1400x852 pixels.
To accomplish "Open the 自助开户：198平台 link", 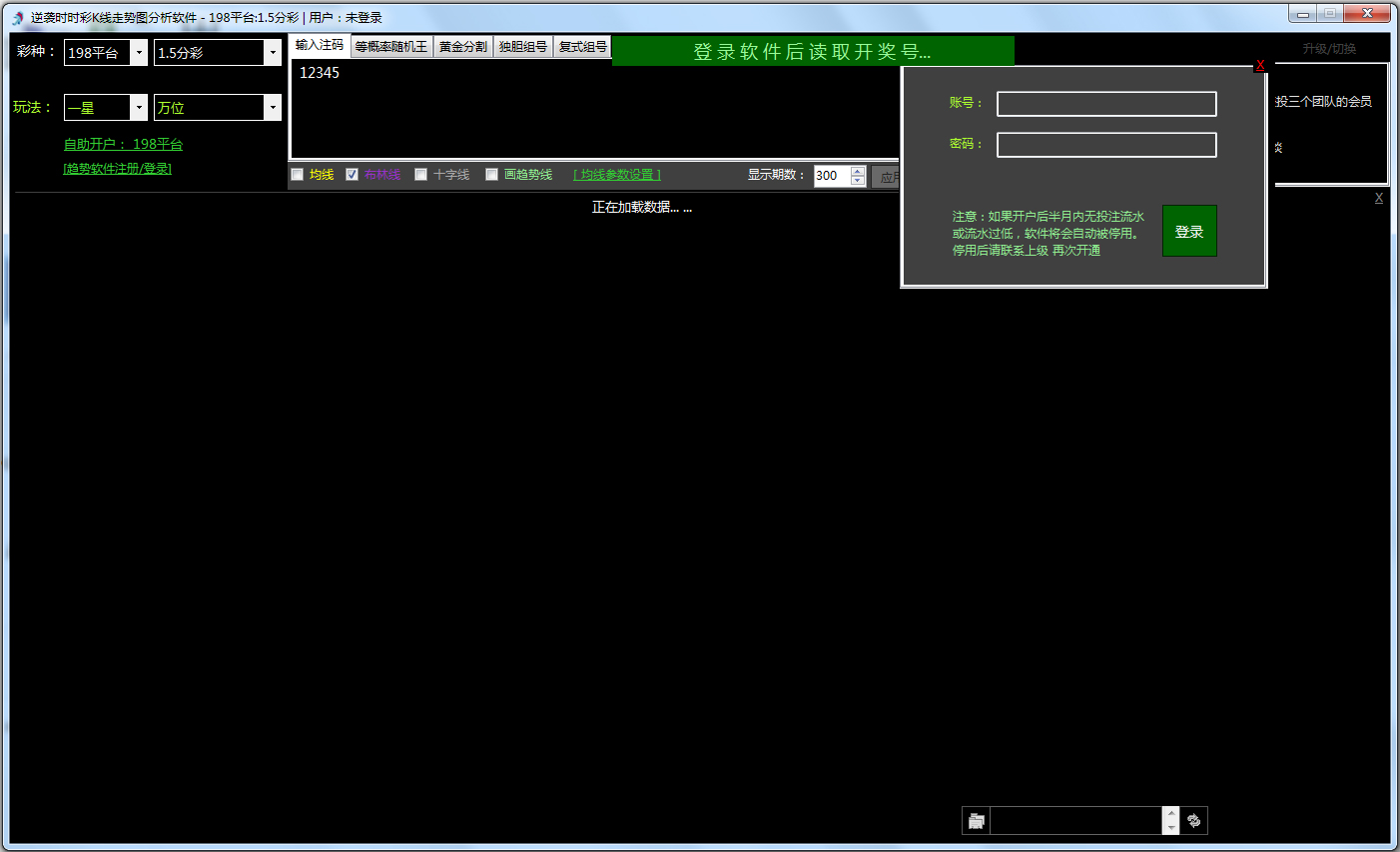I will [x=123, y=145].
